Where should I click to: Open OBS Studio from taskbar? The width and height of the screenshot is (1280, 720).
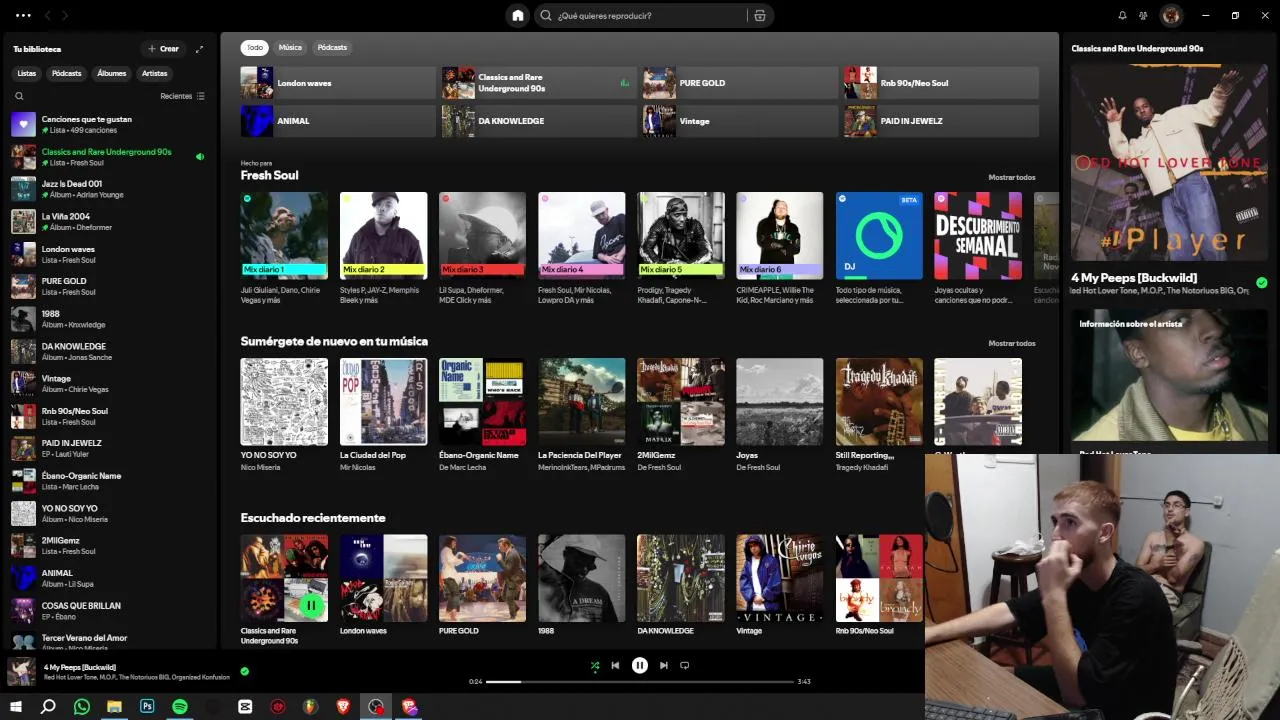(376, 707)
